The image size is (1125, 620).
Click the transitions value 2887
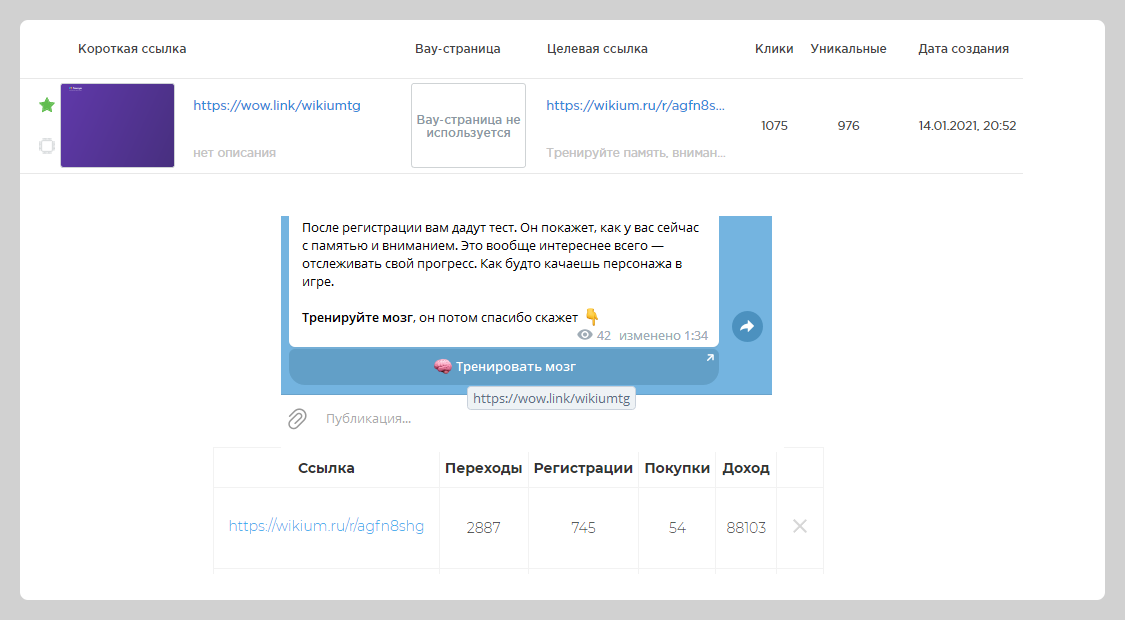click(484, 527)
